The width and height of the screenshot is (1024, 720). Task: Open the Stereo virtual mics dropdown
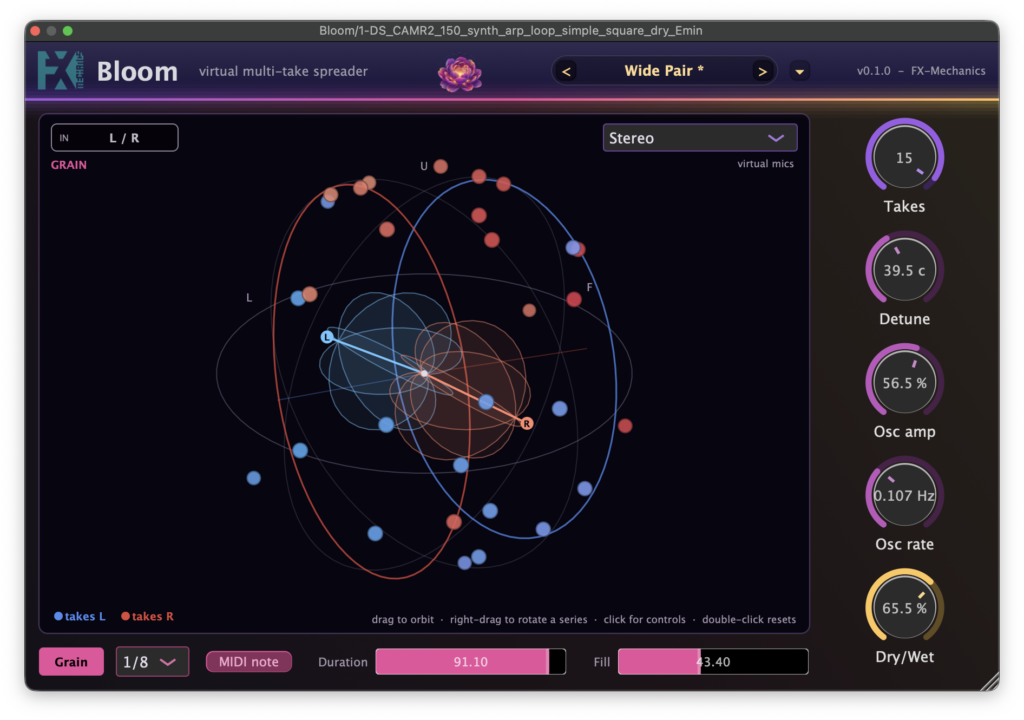[699, 138]
